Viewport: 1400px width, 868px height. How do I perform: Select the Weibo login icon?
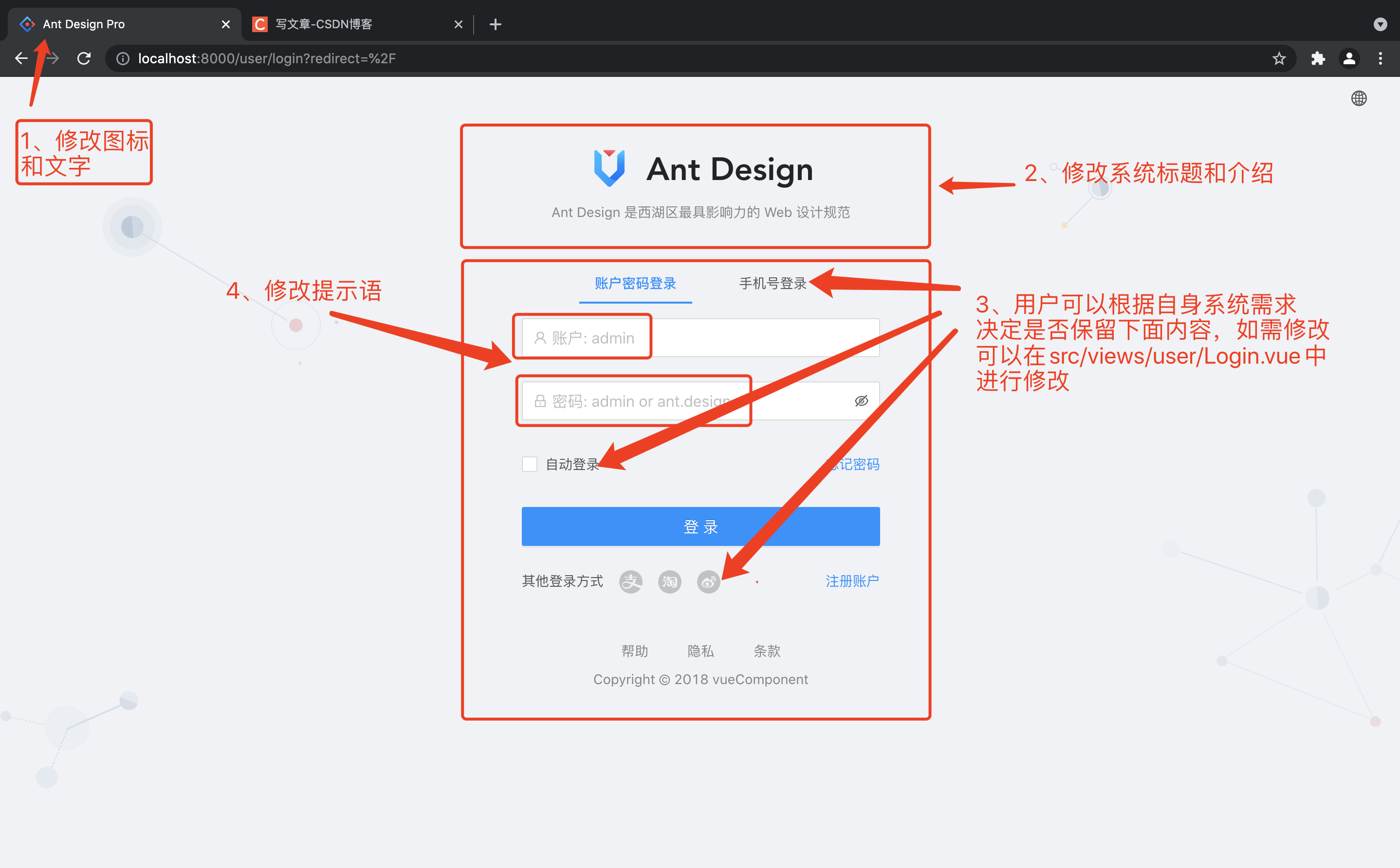pos(708,581)
